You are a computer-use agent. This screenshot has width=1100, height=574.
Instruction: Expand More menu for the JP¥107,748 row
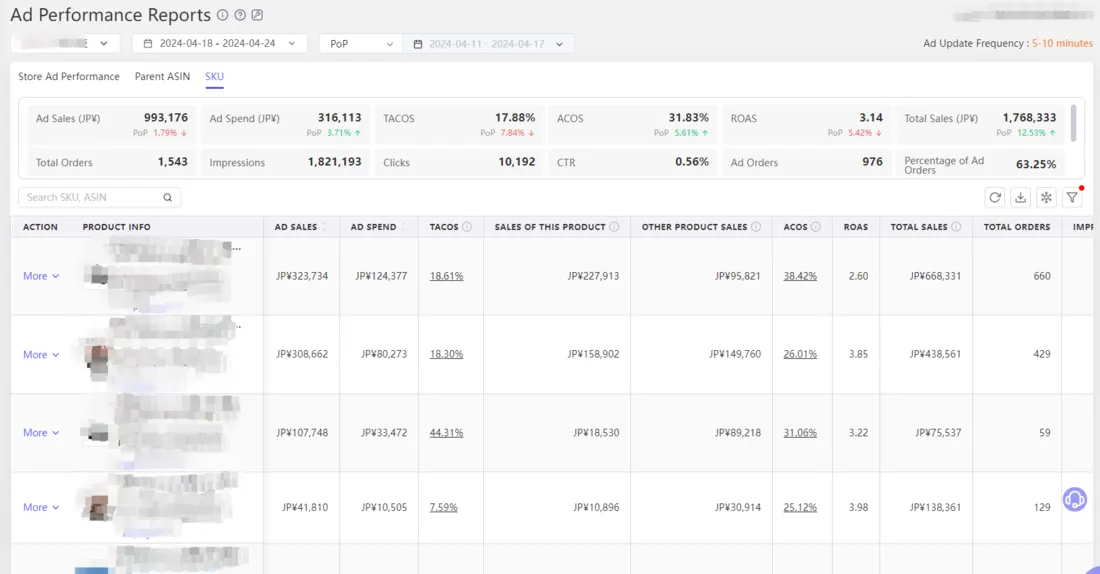pos(41,433)
